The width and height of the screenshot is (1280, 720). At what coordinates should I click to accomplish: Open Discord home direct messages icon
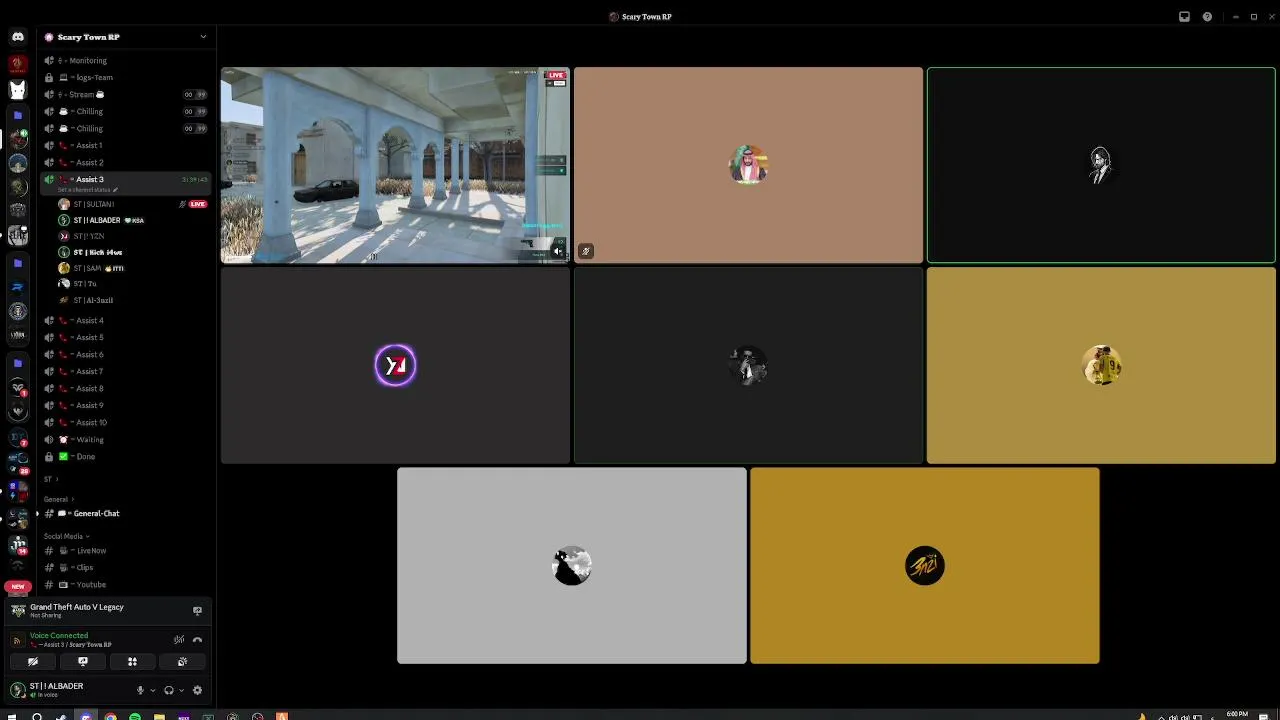[17, 37]
